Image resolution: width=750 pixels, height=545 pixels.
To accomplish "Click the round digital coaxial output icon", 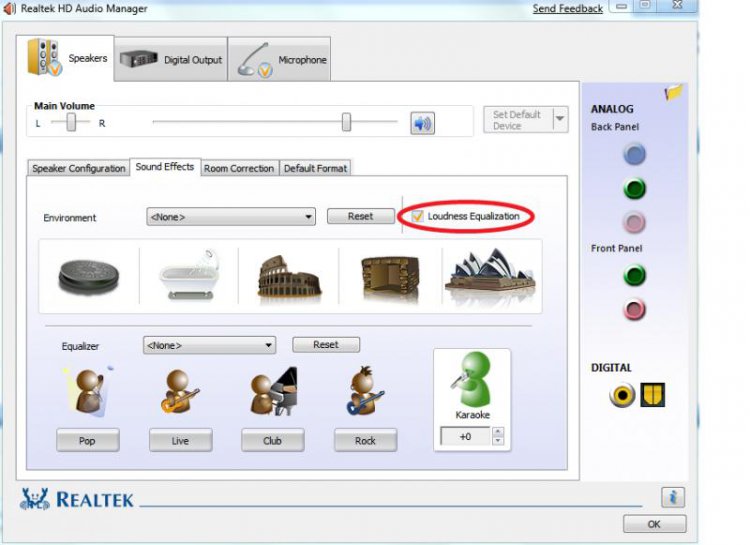I will (622, 395).
